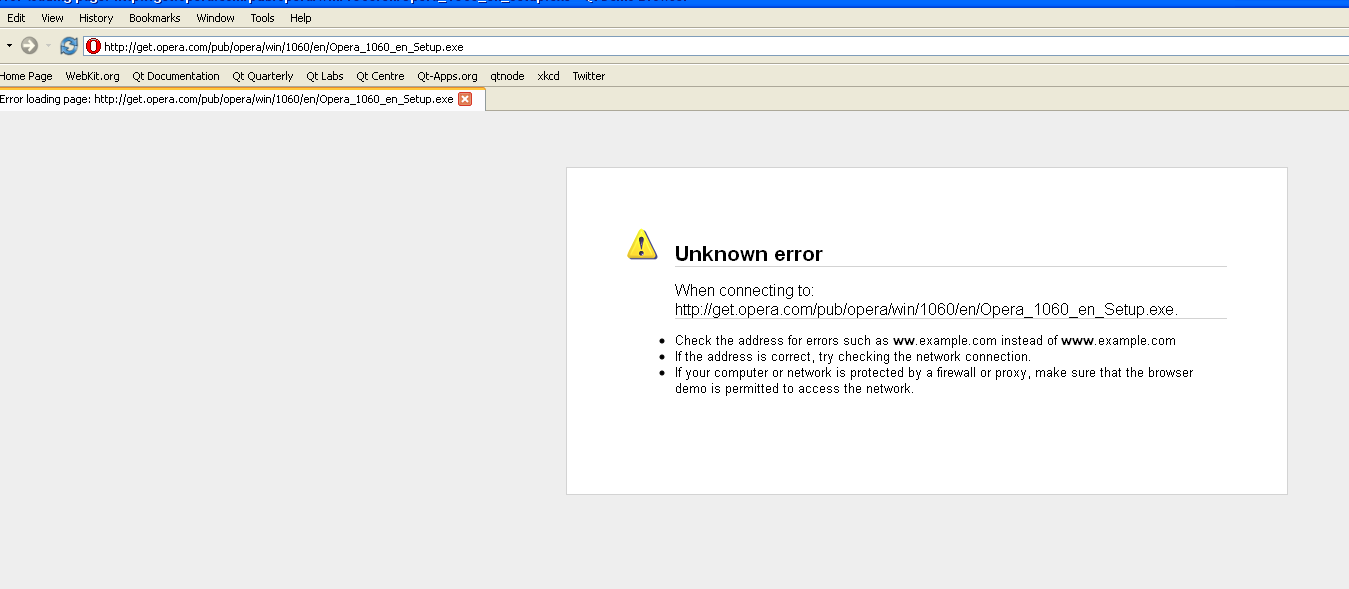Click the 'Unknown error' heading
The image size is (1349, 589).
coord(749,254)
